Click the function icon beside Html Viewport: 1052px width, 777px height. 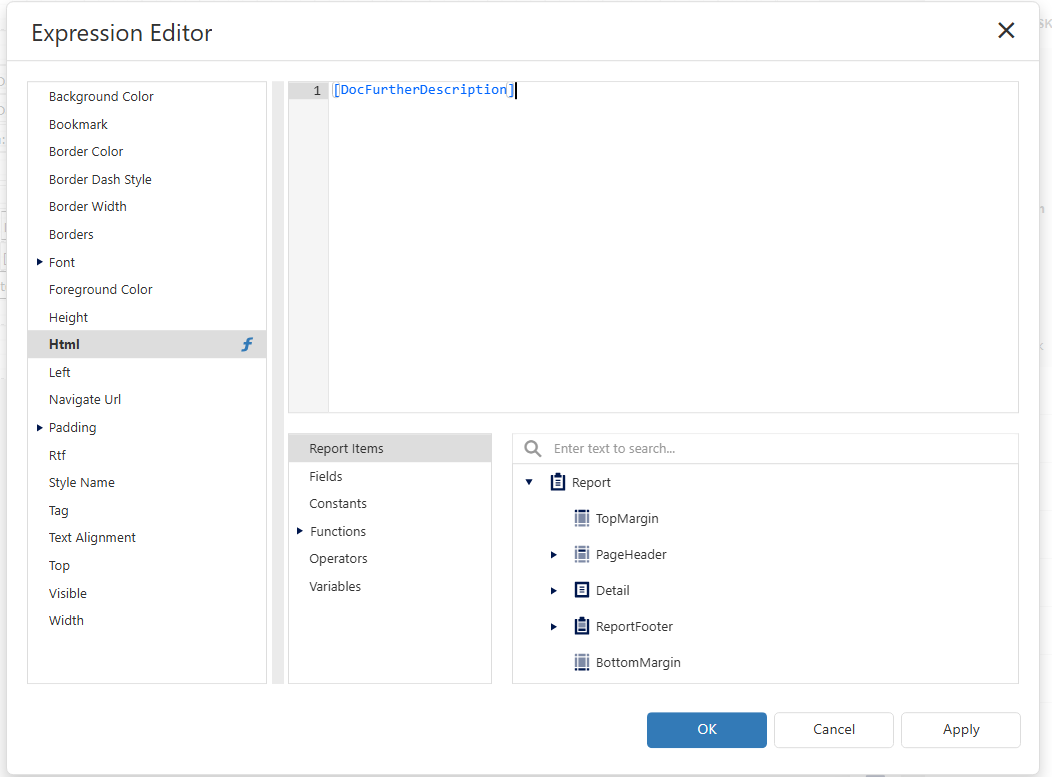click(x=247, y=344)
